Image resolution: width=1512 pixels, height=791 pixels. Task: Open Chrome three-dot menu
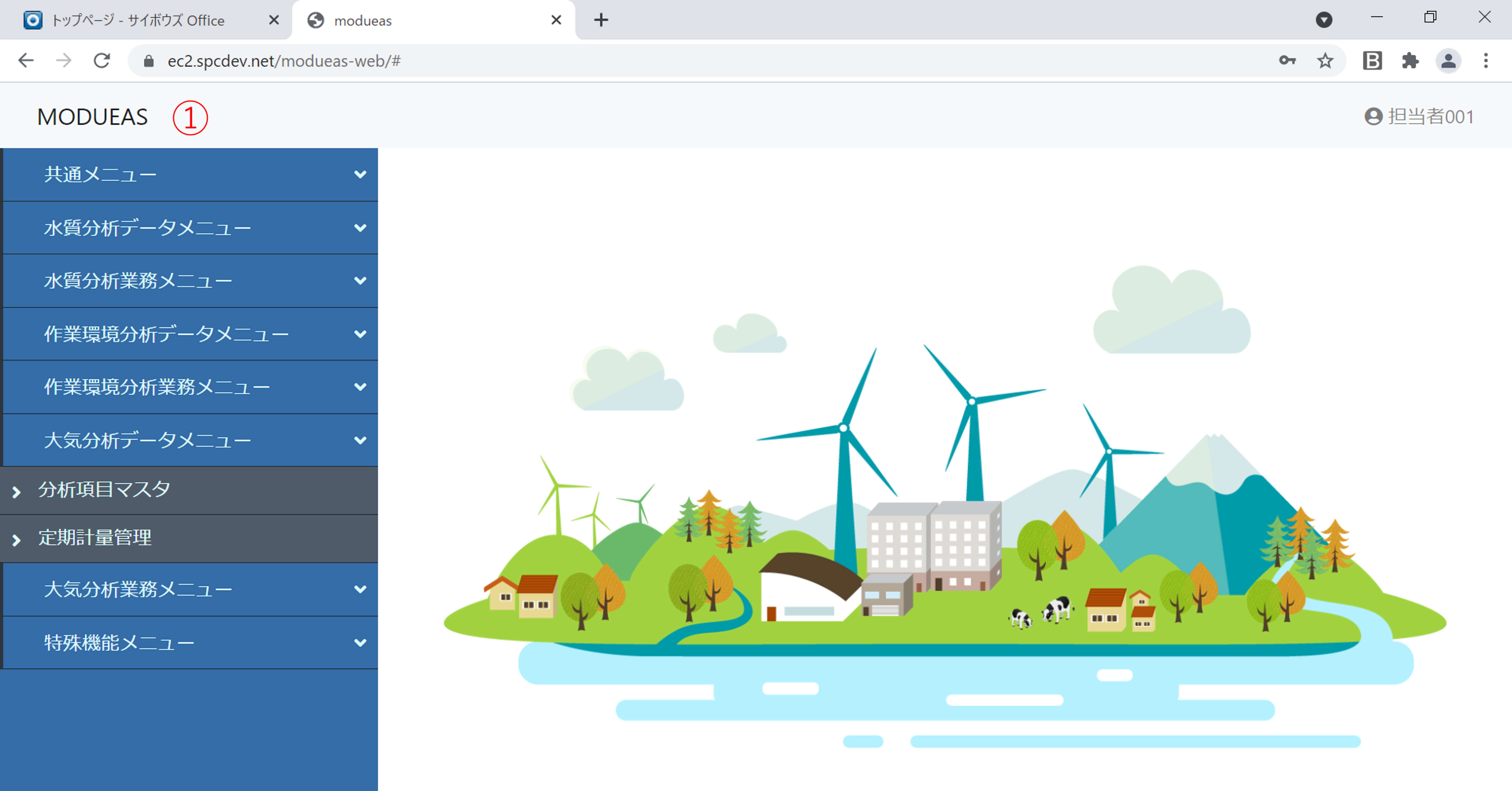[x=1486, y=60]
